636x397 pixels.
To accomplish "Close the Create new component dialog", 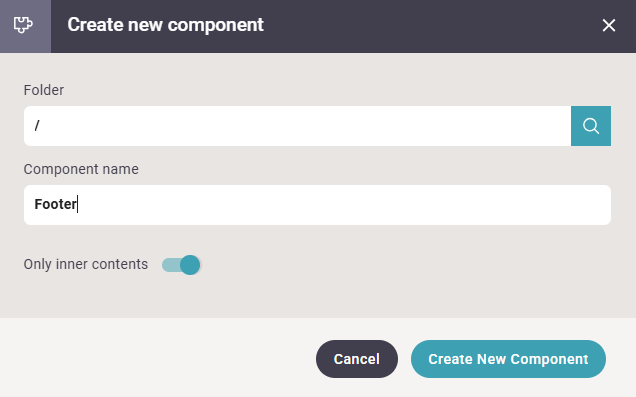I will coord(608,25).
